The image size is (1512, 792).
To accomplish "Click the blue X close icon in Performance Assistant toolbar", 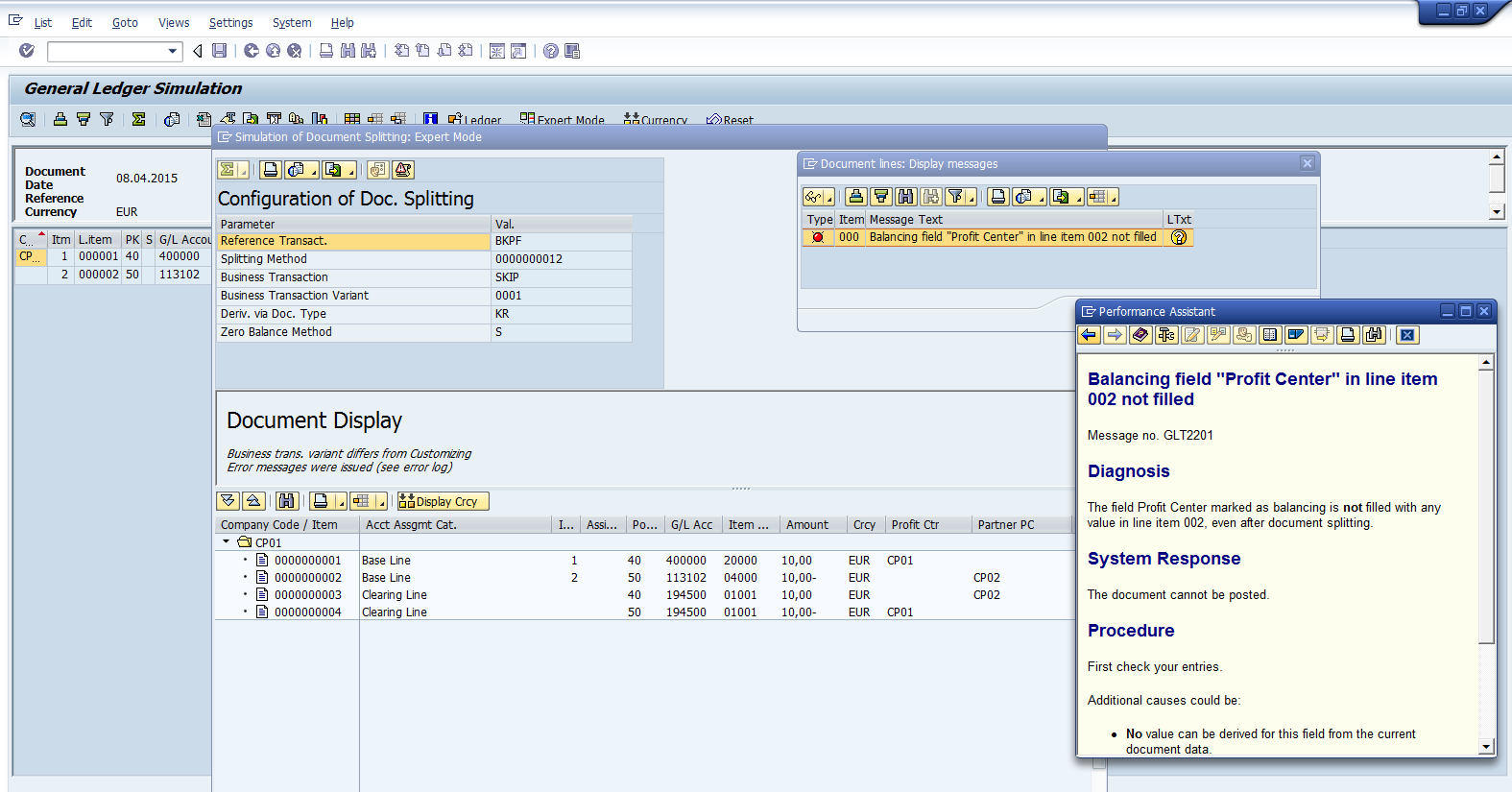I will click(1407, 335).
